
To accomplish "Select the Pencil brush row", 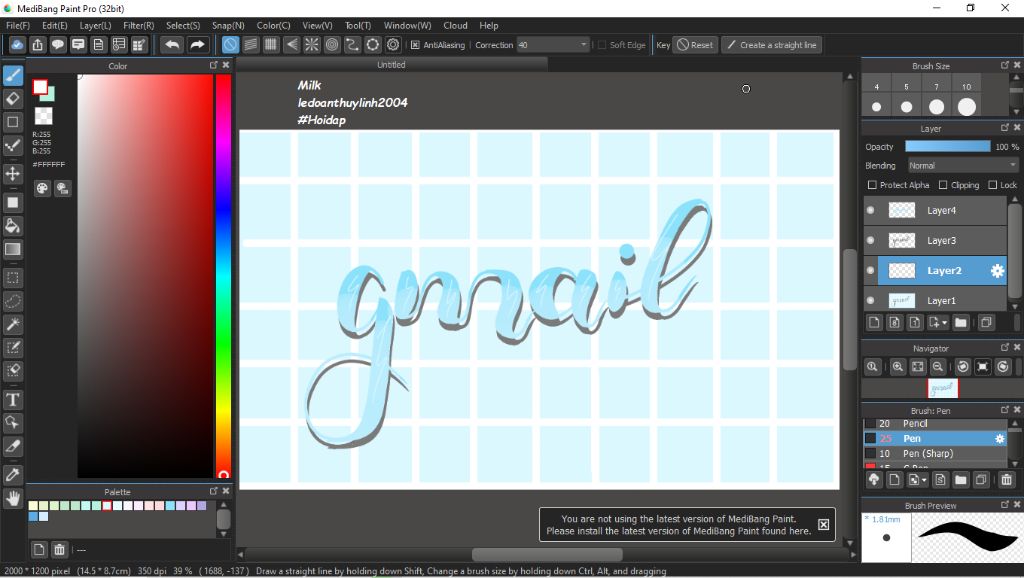I will [935, 424].
